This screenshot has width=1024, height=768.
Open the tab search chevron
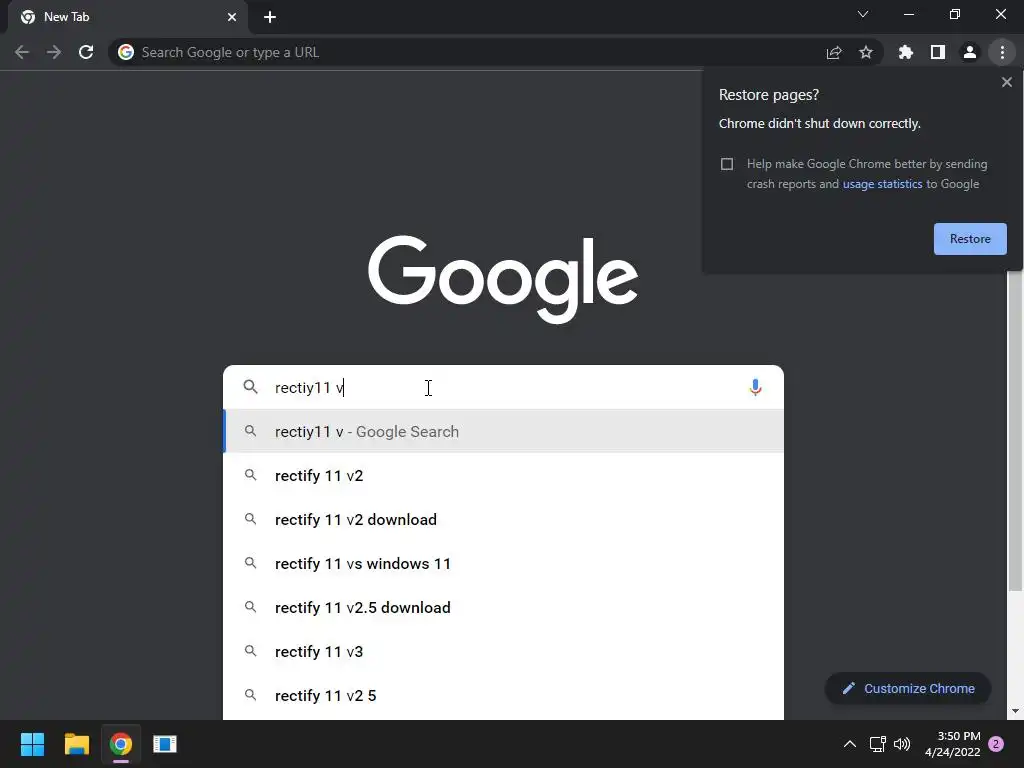[x=863, y=14]
